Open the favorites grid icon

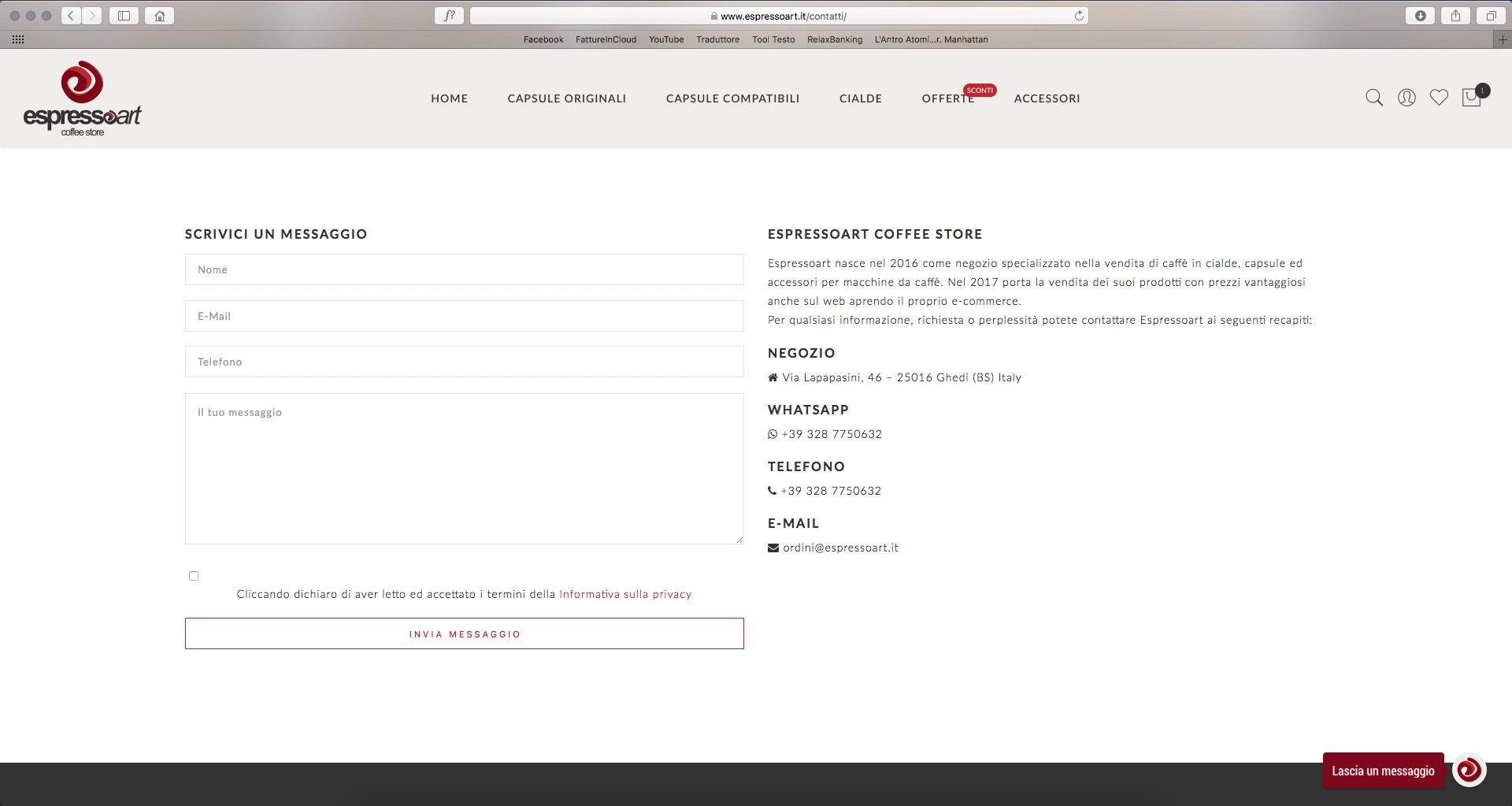[x=18, y=39]
